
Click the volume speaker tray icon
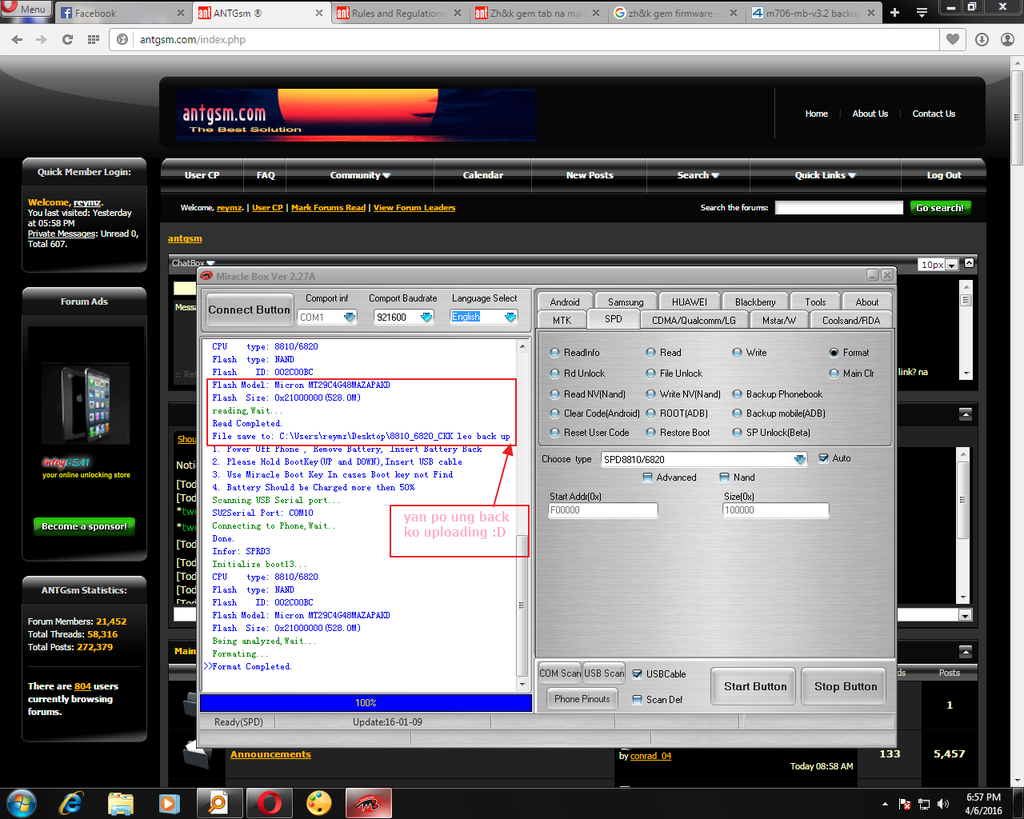coord(942,803)
